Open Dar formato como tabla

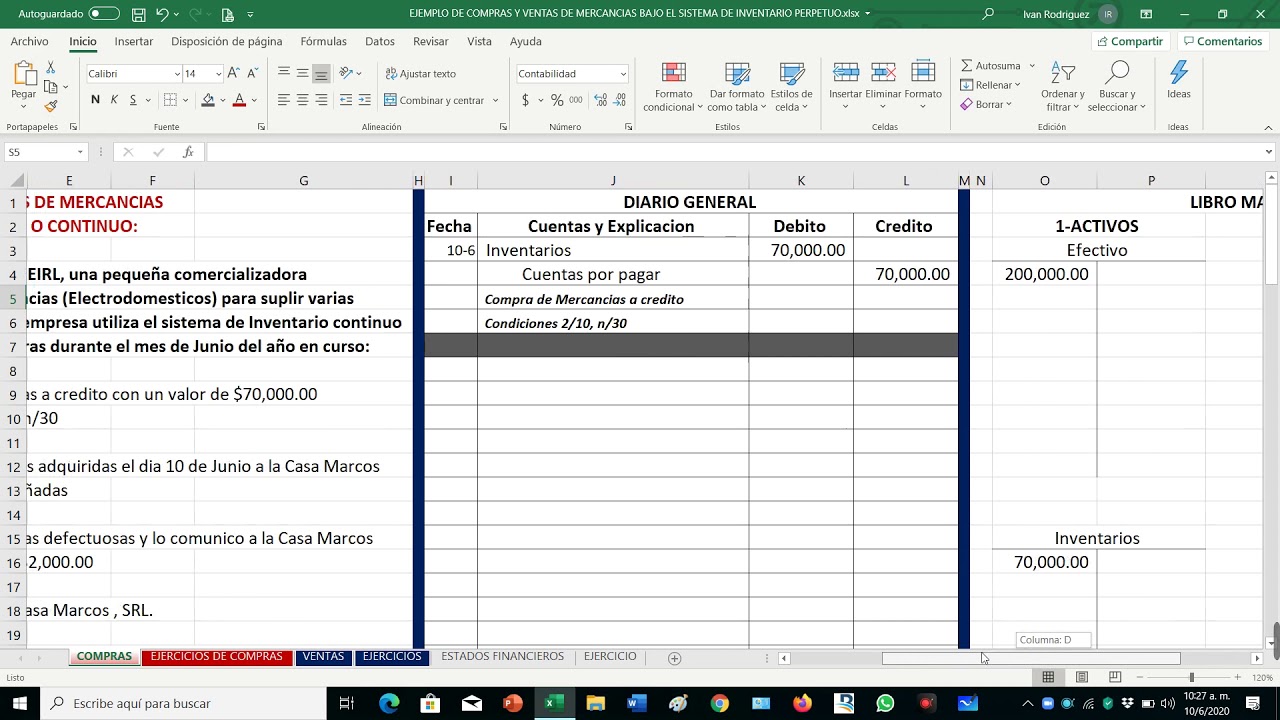tap(736, 87)
